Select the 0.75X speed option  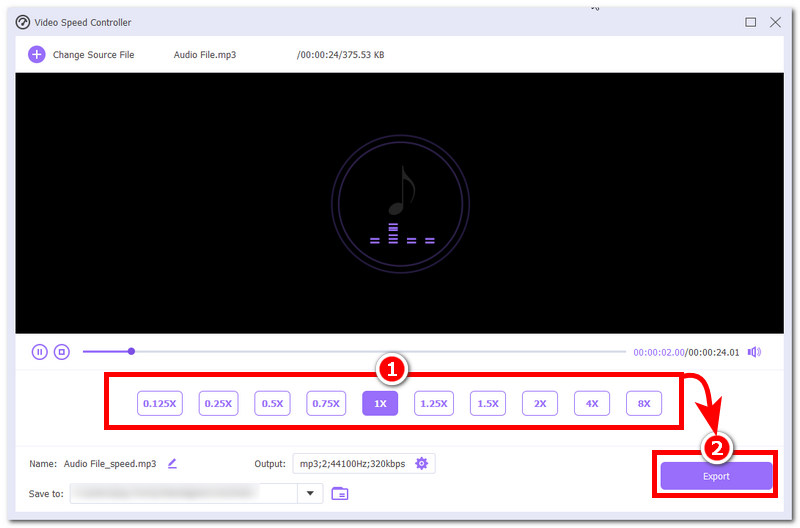point(326,404)
